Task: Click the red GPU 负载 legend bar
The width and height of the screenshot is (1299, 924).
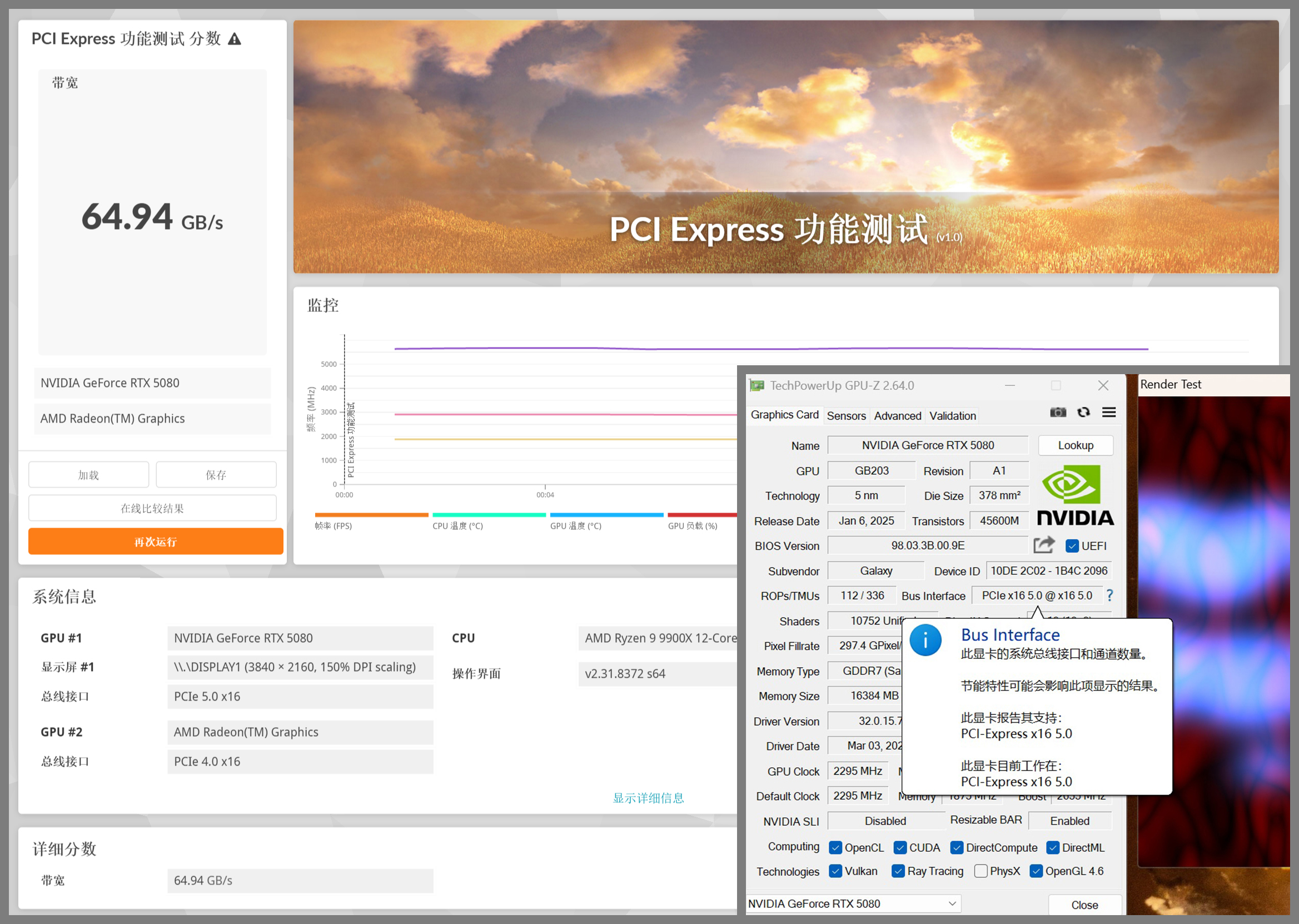Action: pyautogui.click(x=703, y=515)
